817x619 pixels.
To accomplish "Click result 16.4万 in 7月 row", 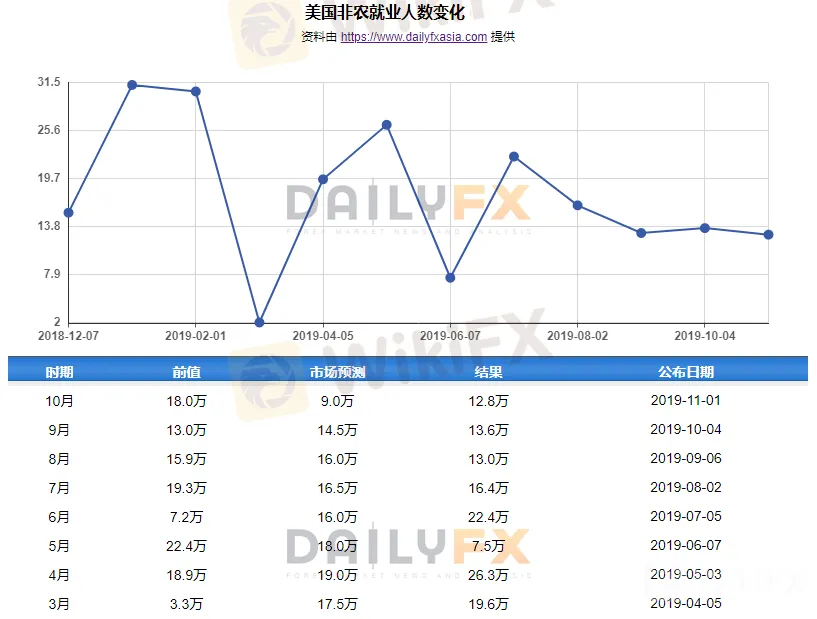I will (488, 488).
